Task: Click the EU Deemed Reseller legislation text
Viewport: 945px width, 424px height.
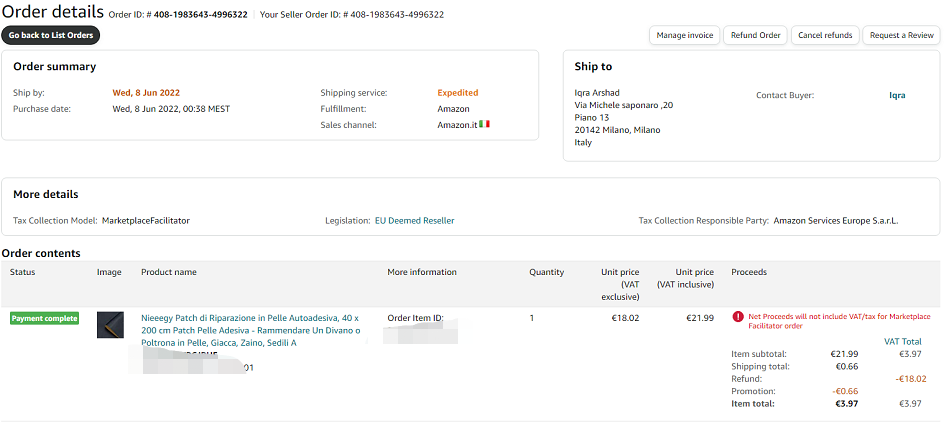Action: pyautogui.click(x=414, y=220)
